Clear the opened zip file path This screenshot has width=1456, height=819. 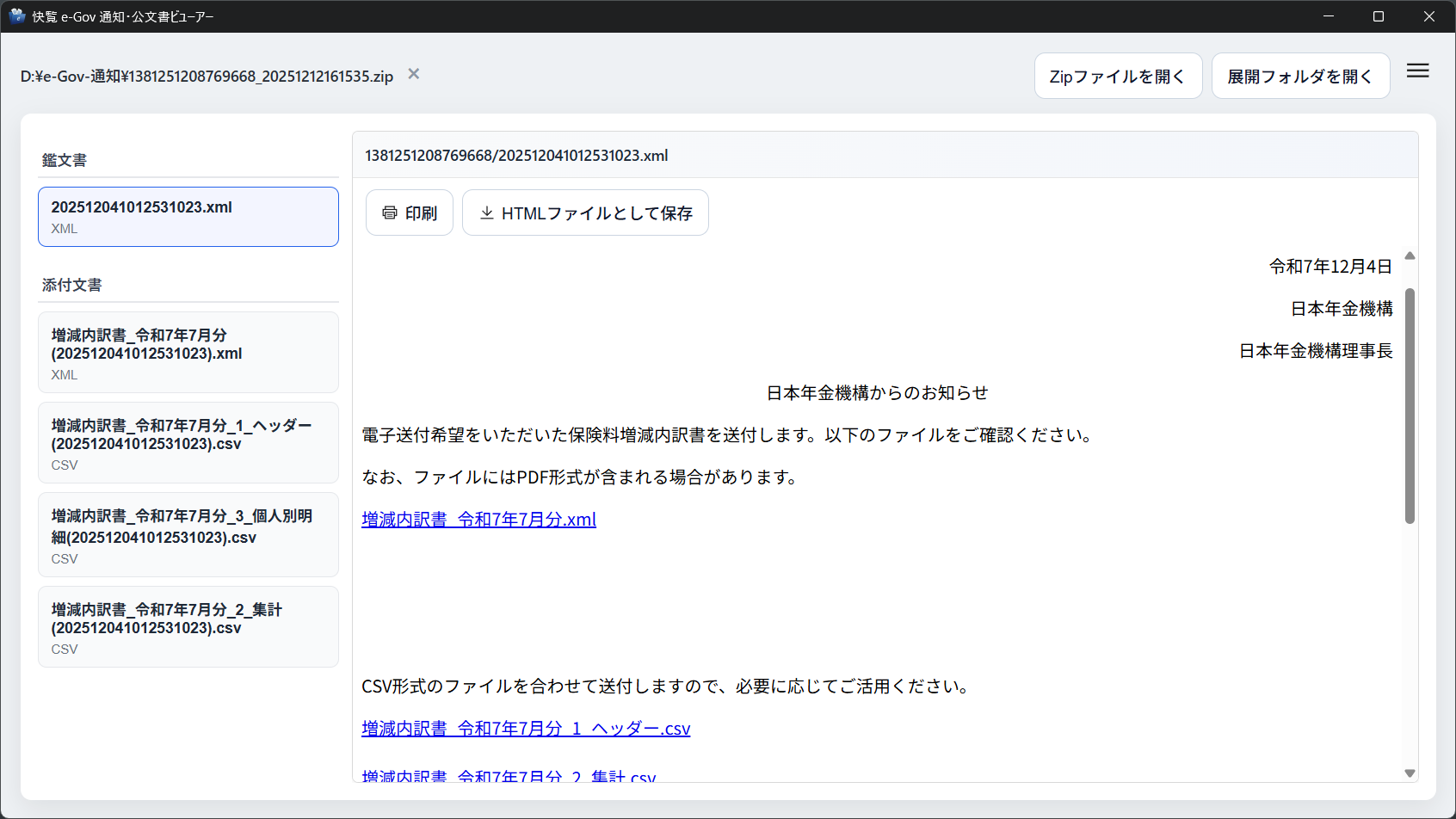click(x=414, y=74)
